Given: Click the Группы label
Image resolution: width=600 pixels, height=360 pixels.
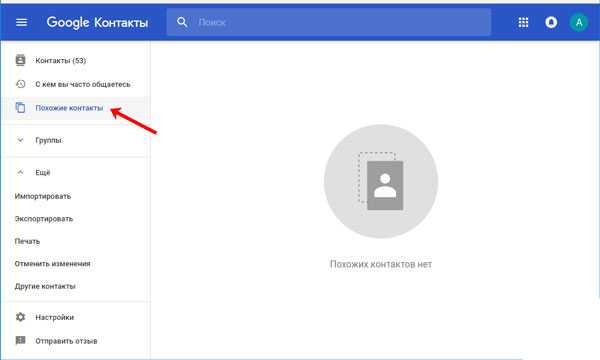Looking at the screenshot, I should click(x=48, y=140).
